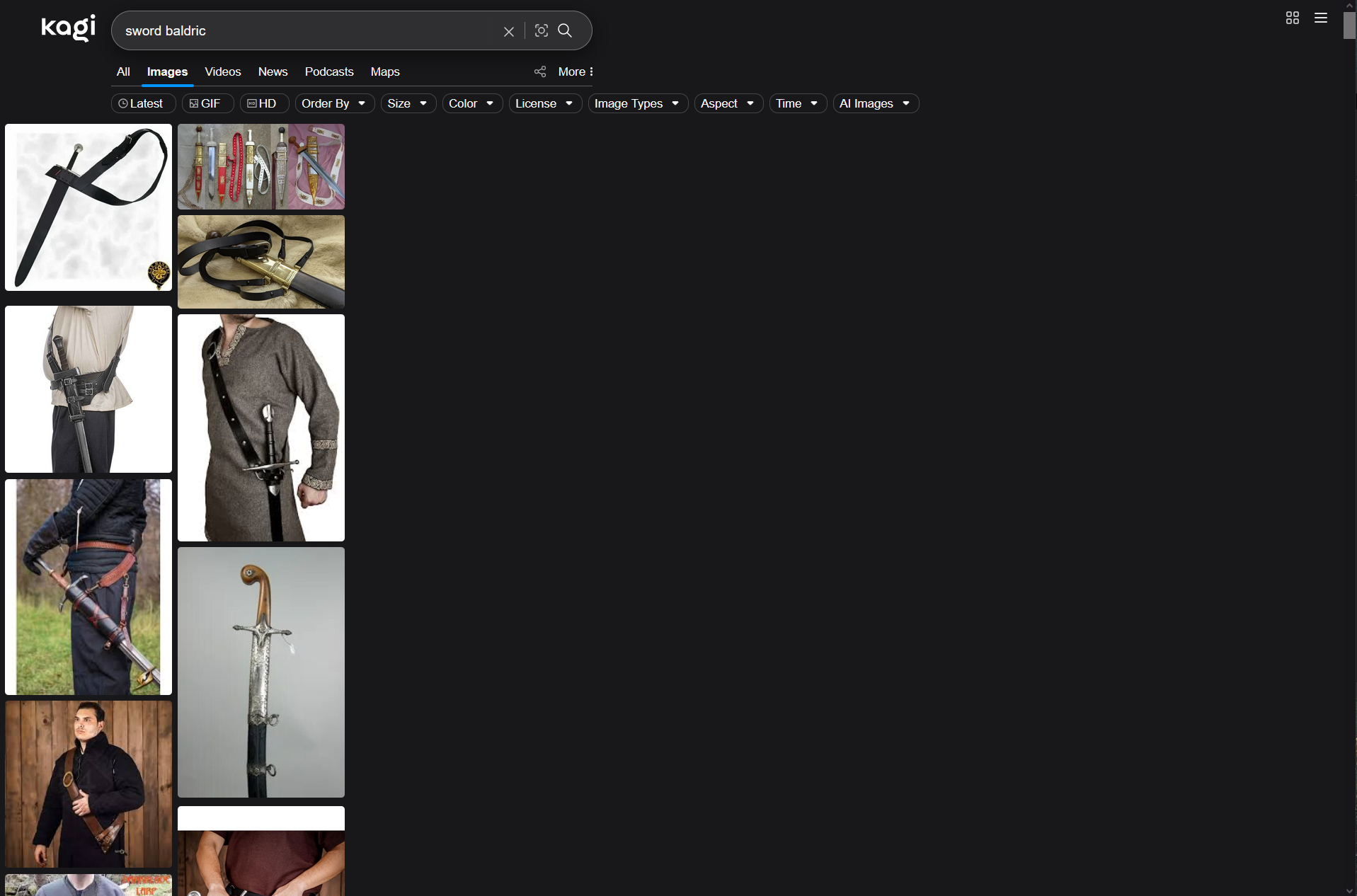The image size is (1357, 896).
Task: Expand the License dropdown
Action: [544, 103]
